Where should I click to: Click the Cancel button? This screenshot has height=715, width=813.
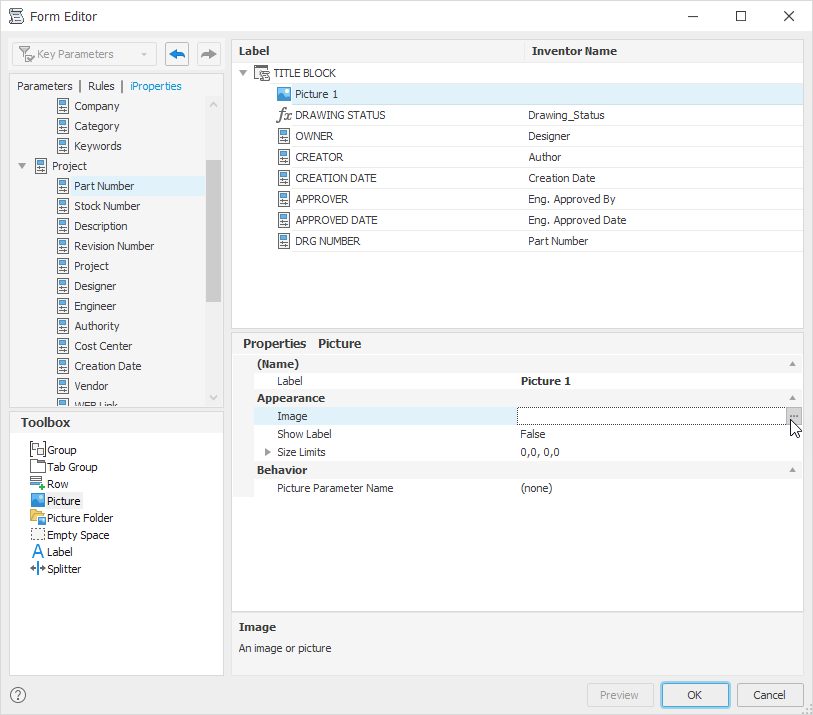pyautogui.click(x=769, y=695)
